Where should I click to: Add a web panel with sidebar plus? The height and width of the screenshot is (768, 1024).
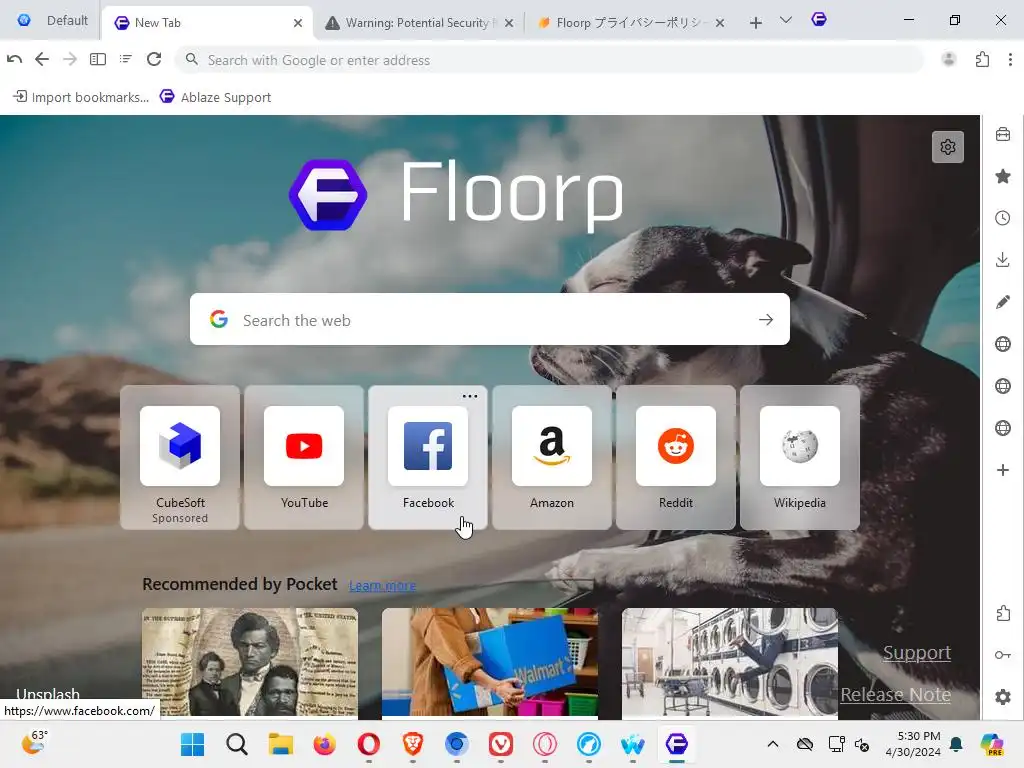1003,470
